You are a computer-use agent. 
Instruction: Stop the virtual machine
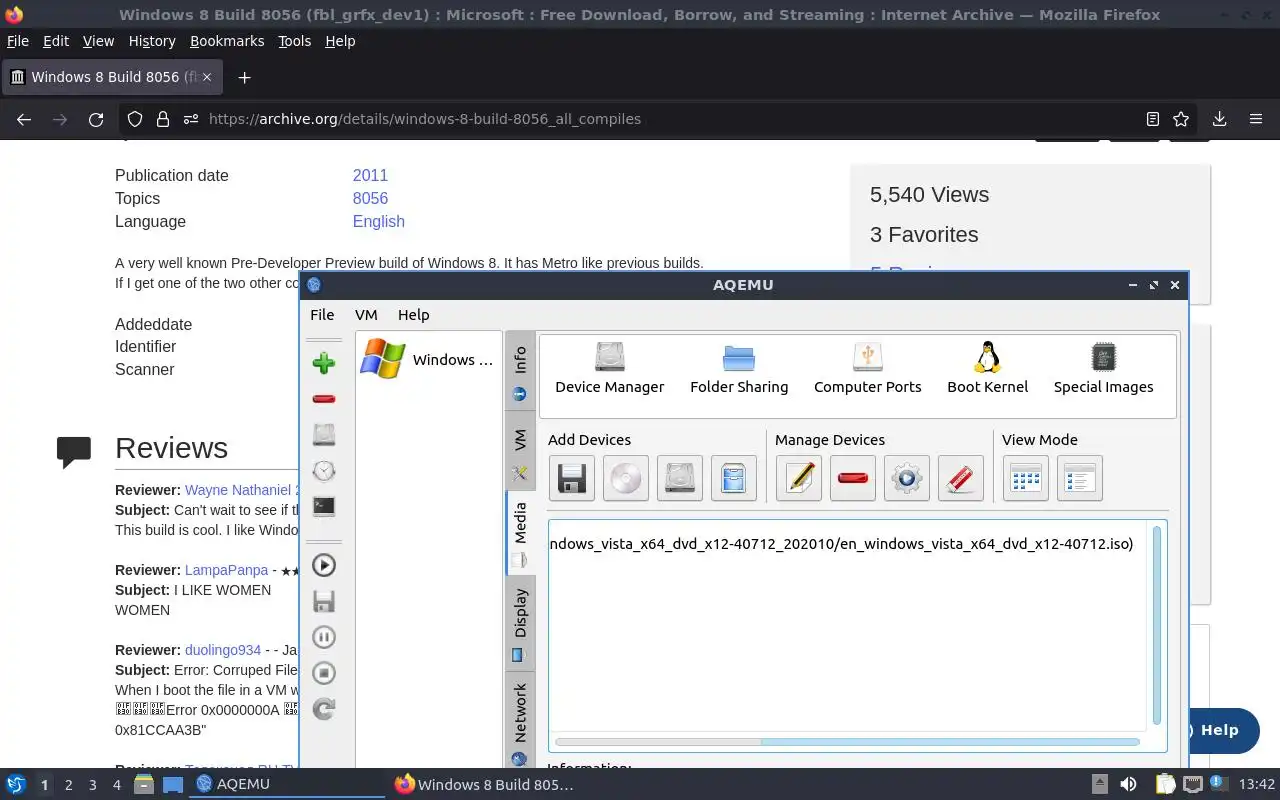[323, 673]
